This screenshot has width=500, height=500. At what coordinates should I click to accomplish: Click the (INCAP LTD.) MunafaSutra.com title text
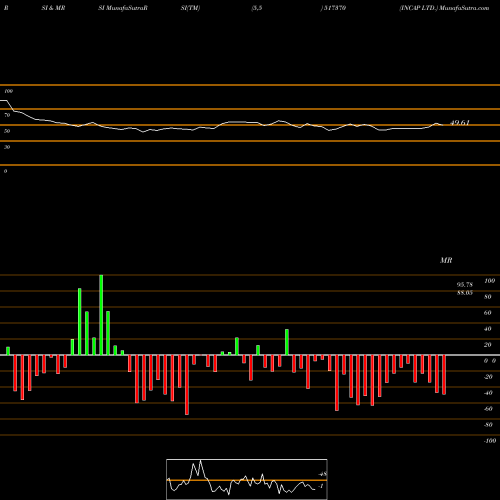pyautogui.click(x=444, y=8)
